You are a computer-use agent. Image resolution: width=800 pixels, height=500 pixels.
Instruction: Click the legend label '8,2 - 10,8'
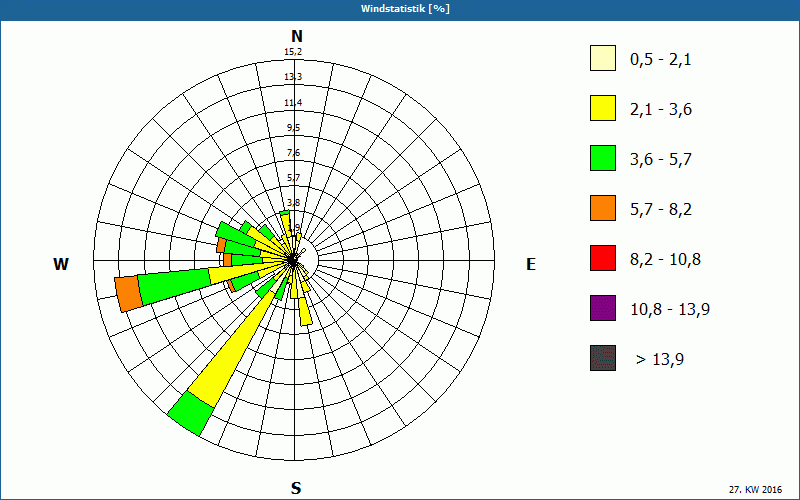(665, 260)
